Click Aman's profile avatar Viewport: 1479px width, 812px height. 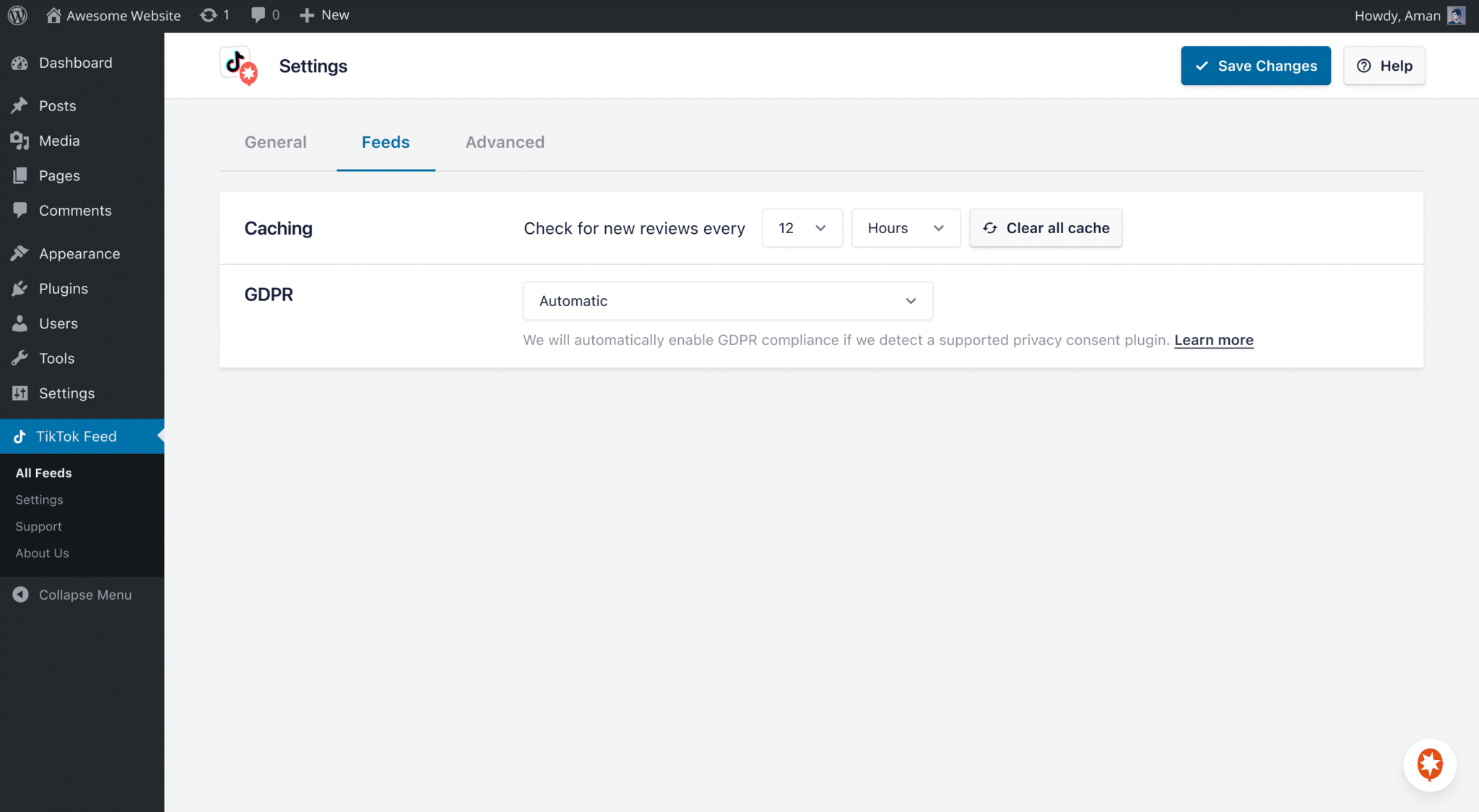coord(1456,15)
